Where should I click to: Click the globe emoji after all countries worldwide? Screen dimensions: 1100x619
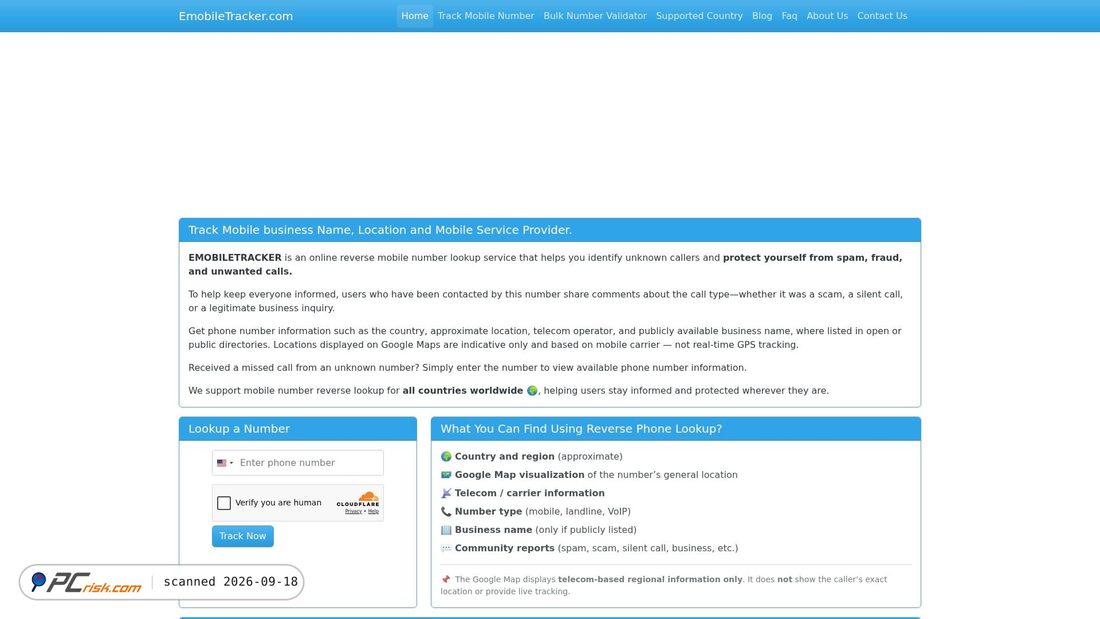532,391
